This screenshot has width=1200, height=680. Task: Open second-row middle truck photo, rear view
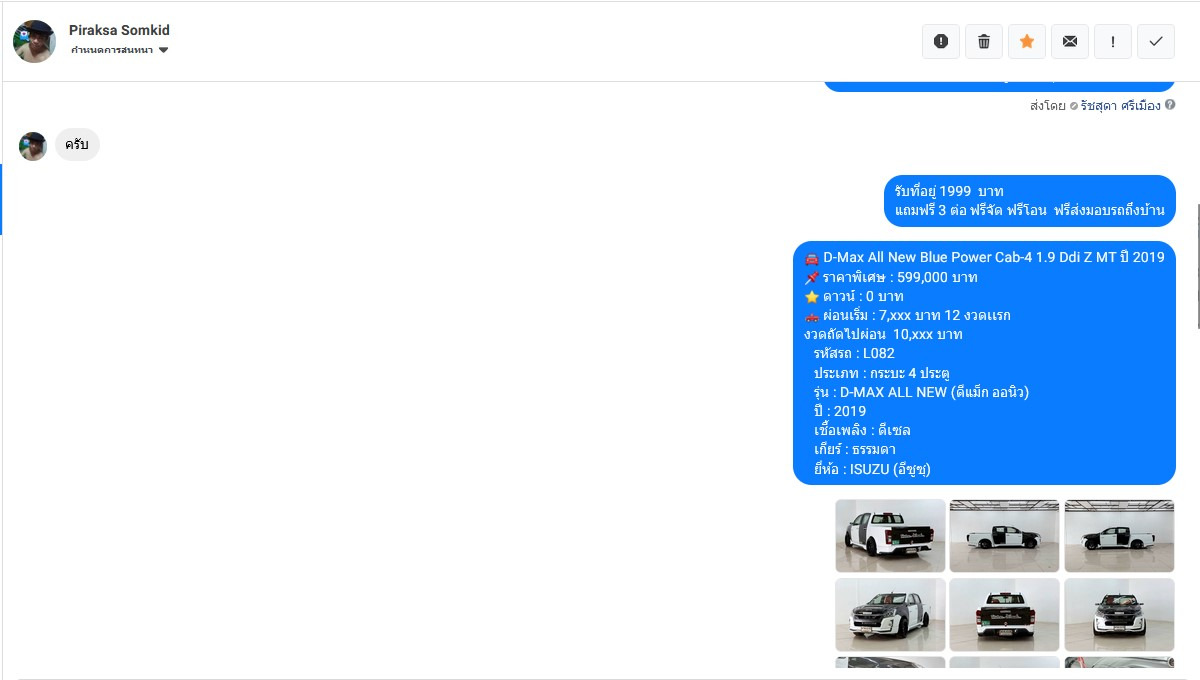(x=1004, y=615)
